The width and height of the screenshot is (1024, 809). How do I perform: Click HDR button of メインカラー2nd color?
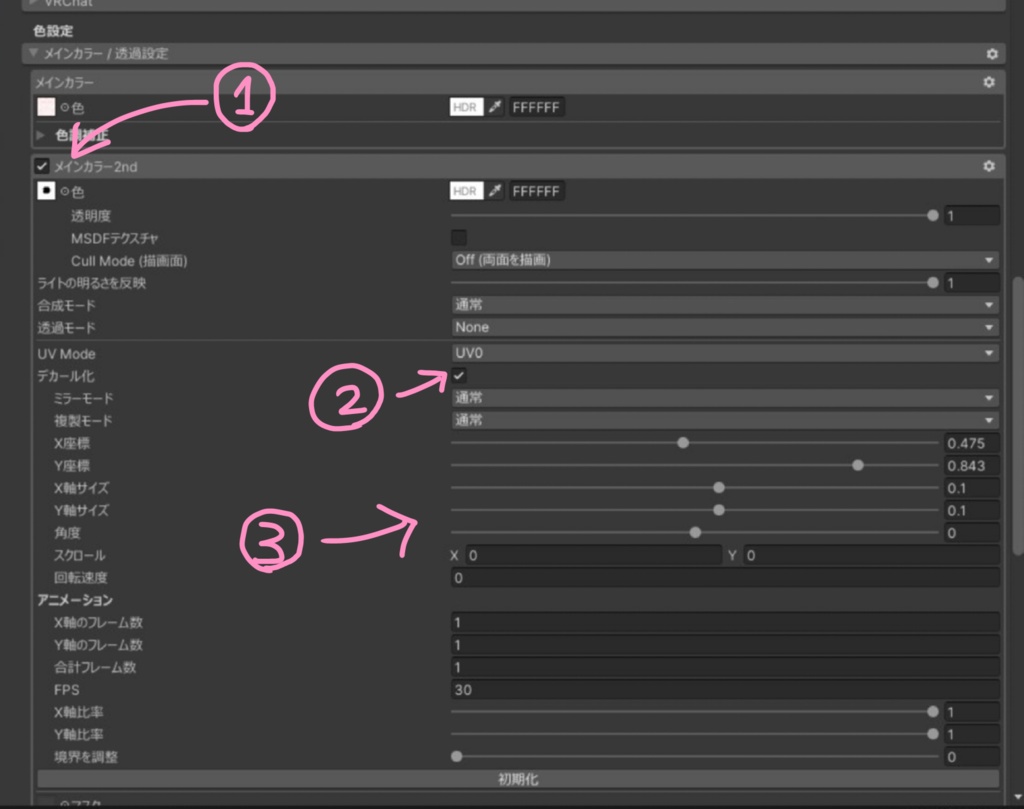point(466,191)
